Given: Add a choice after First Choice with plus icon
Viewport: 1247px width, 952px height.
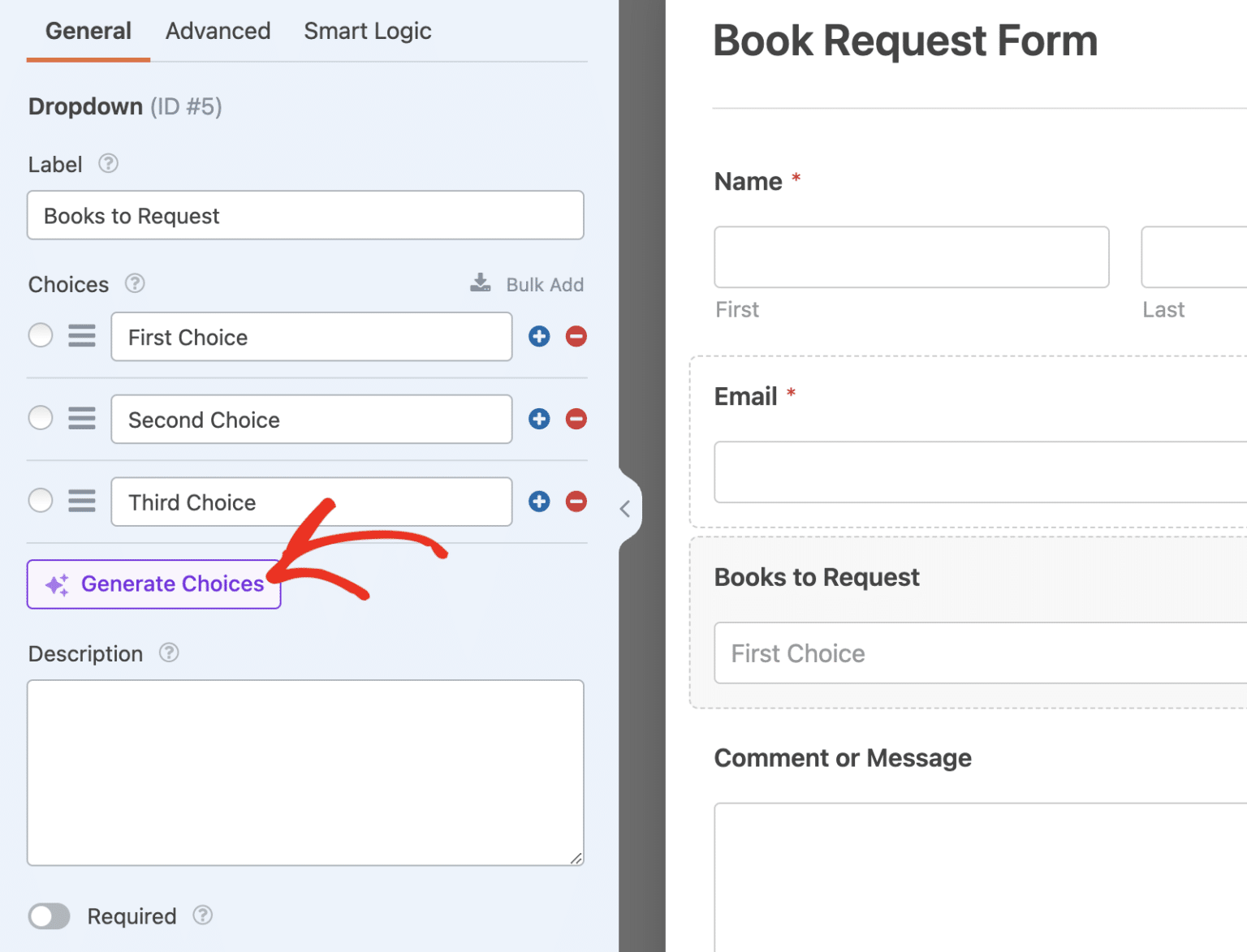Looking at the screenshot, I should click(x=539, y=336).
